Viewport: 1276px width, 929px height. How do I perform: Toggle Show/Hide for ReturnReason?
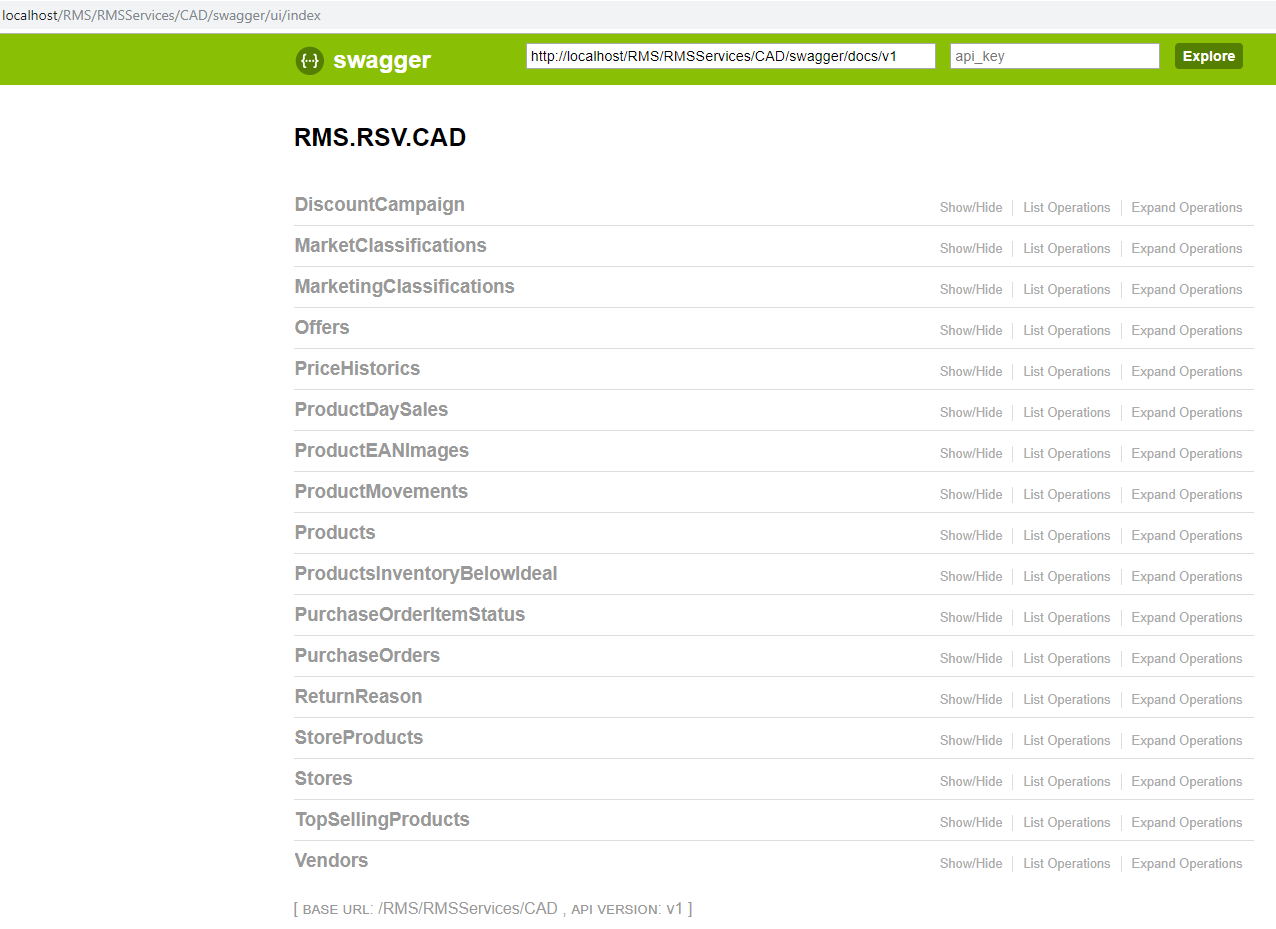(970, 700)
